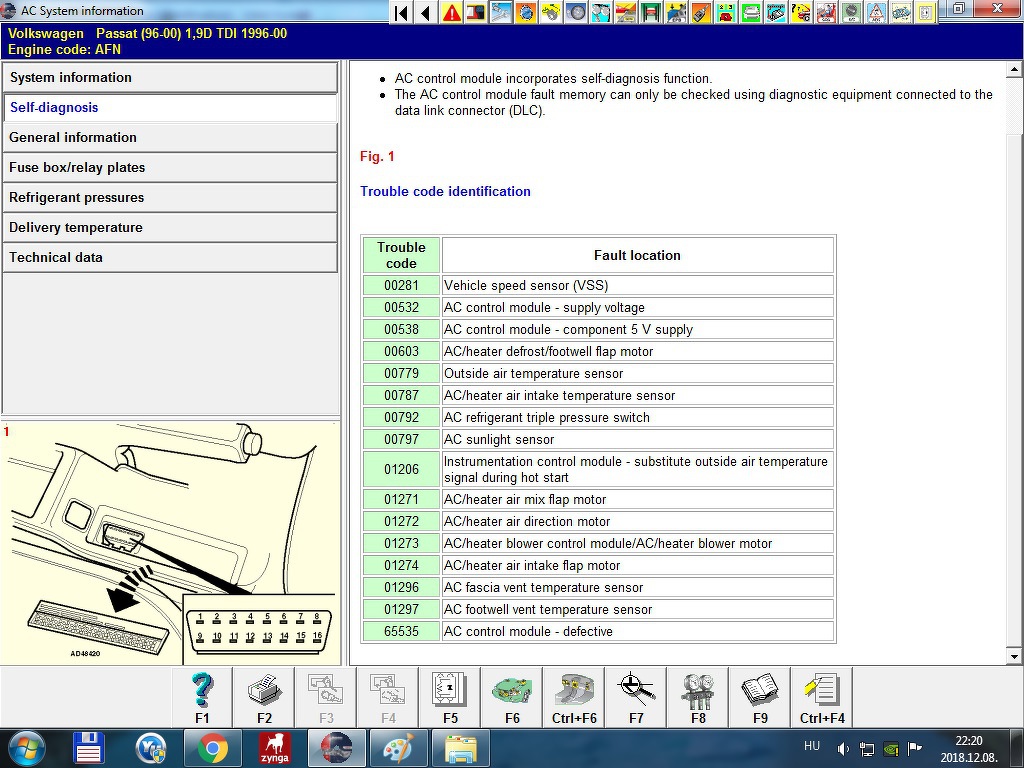Click 'AC/heater air intake temperature sensor'
1024x768 pixels.
point(637,395)
